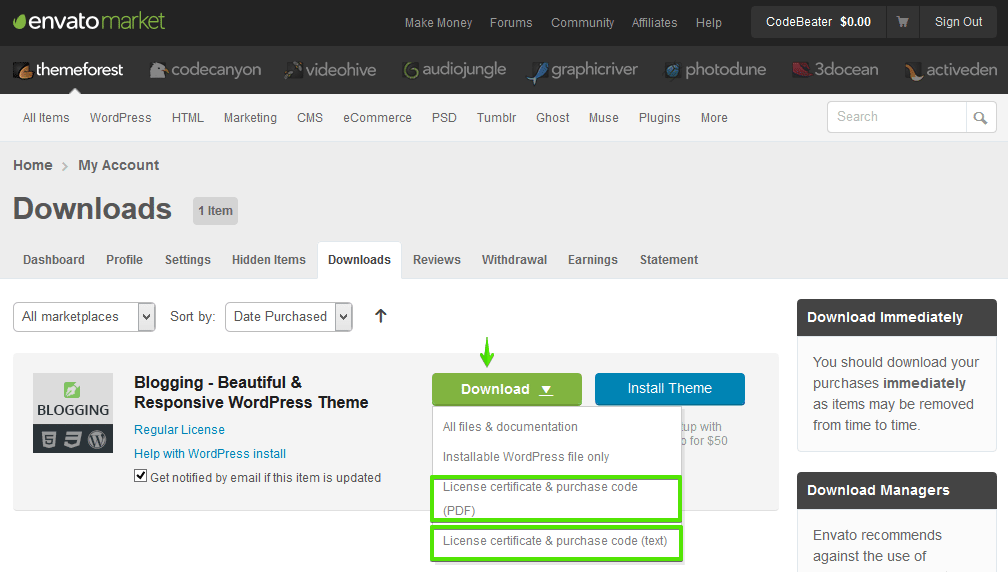Expand the All marketplaces dropdown
The width and height of the screenshot is (1008, 572).
[x=84, y=317]
